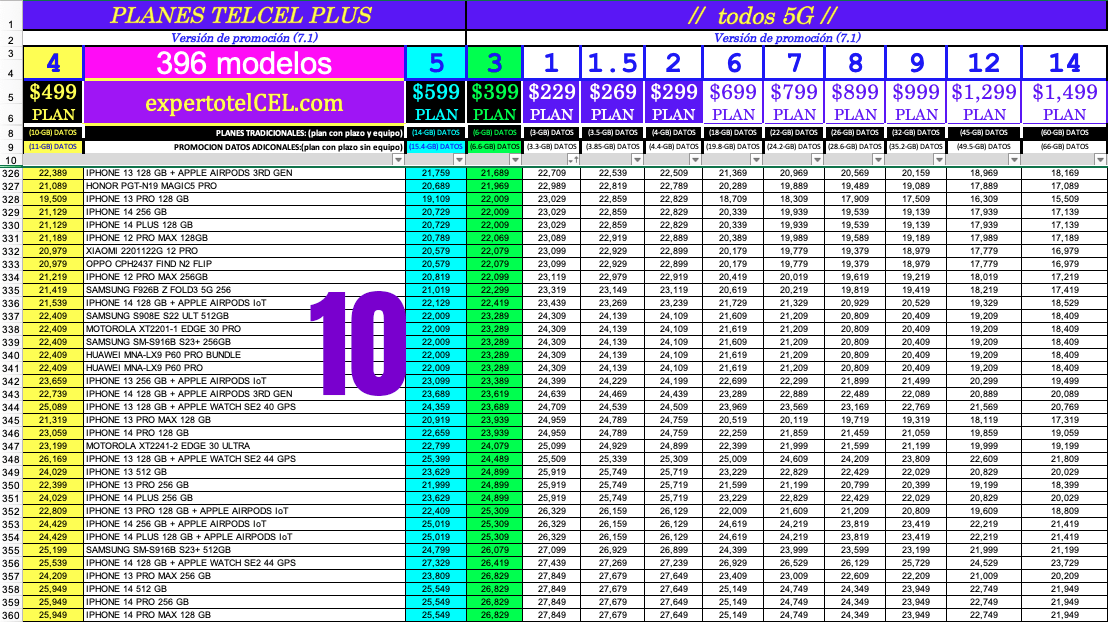Image resolution: width=1108 pixels, height=622 pixels.
Task: Select the 'IPHONE 13 PRO MAX 256 GB' cell
Action: (244, 576)
